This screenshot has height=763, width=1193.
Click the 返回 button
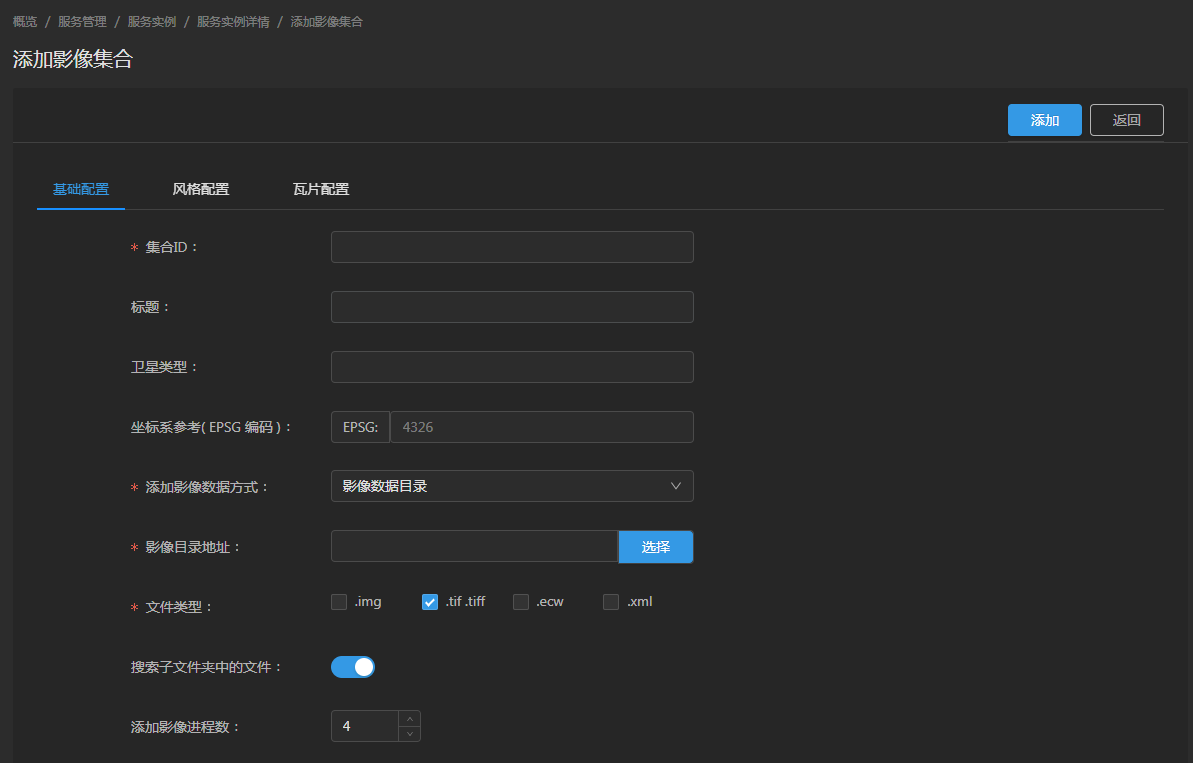[x=1126, y=119]
